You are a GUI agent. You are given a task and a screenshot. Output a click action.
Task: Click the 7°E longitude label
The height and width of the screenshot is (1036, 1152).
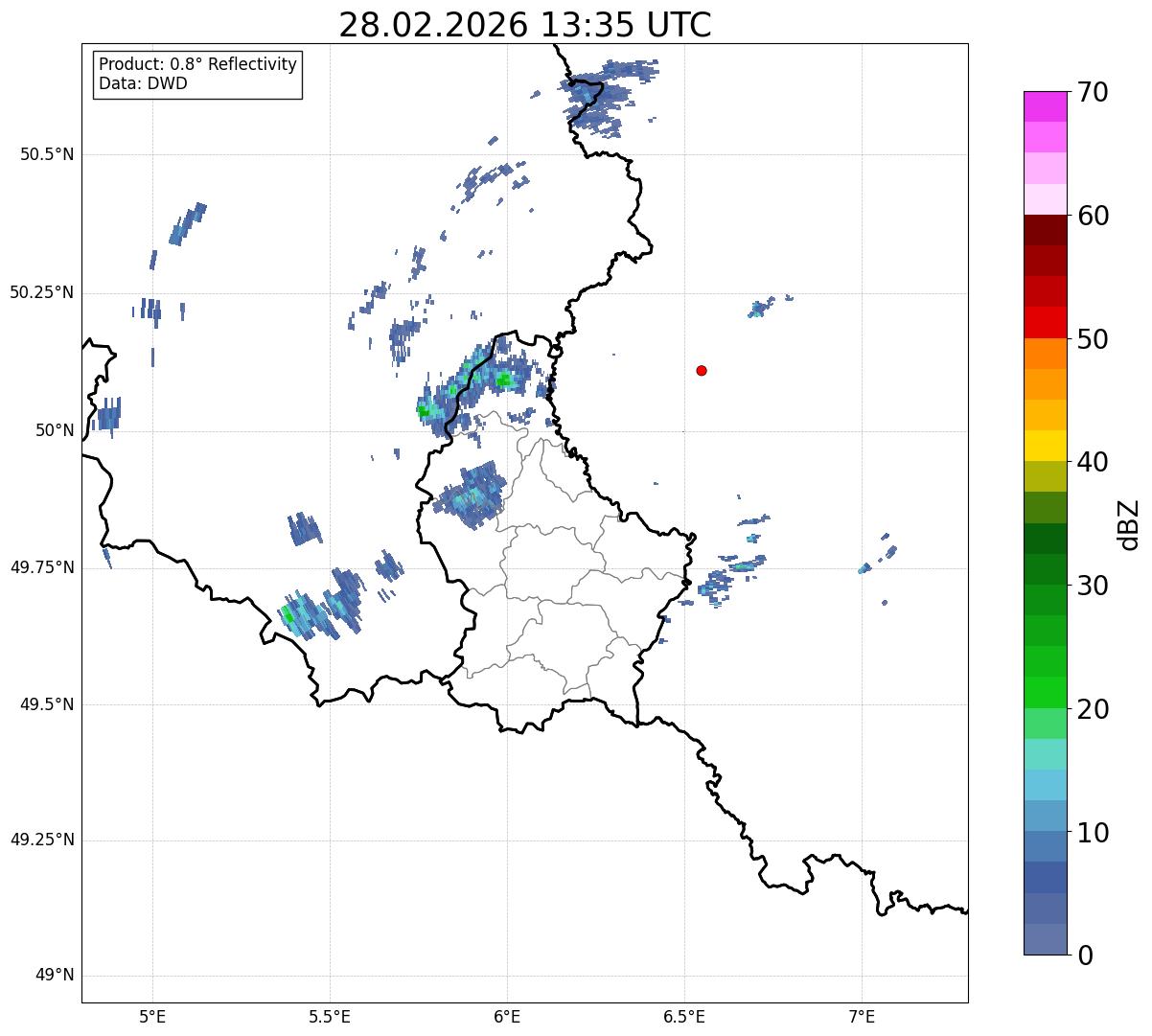862,1017
